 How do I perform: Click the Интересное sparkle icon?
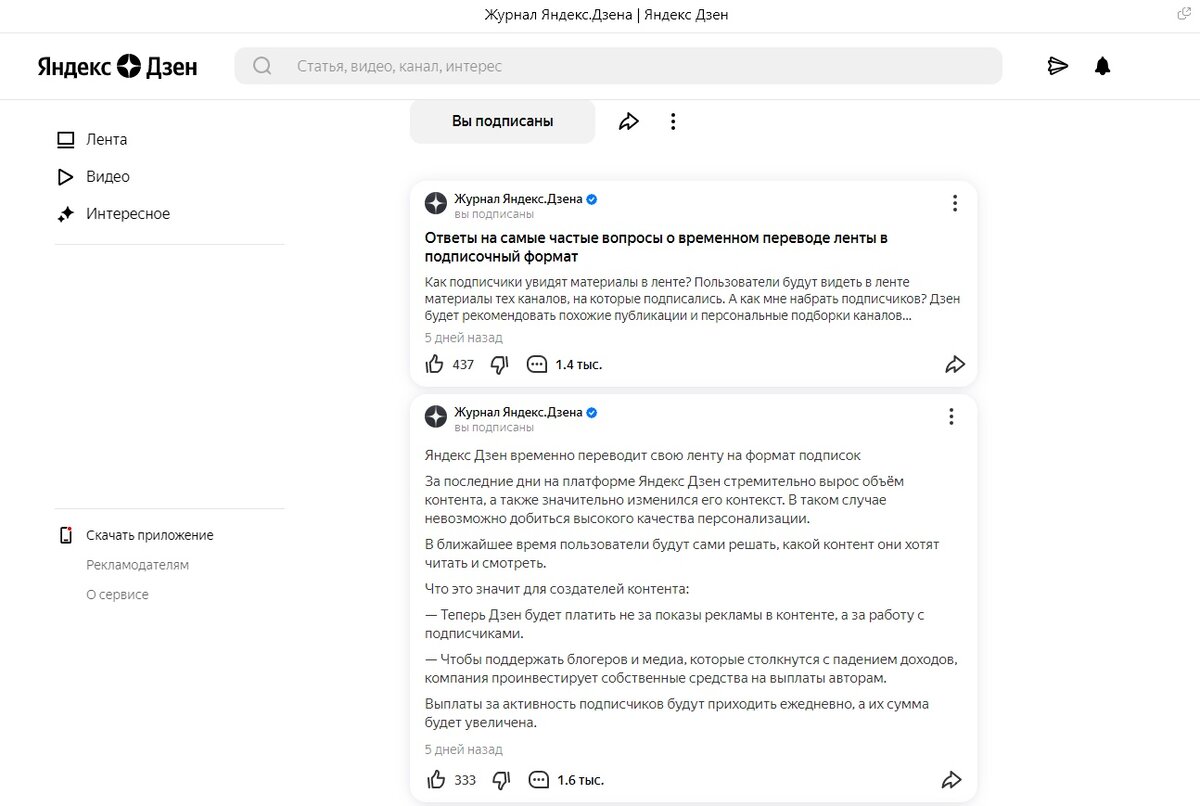pyautogui.click(x=64, y=213)
